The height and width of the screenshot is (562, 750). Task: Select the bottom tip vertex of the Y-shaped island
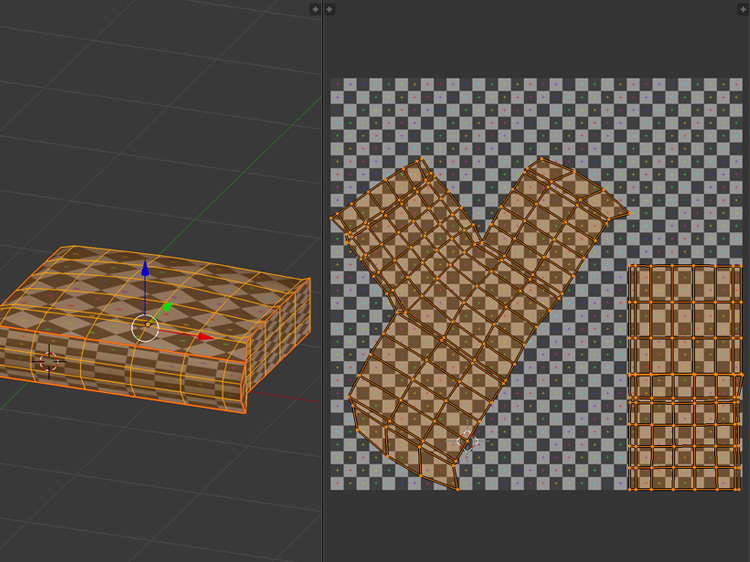[457, 489]
